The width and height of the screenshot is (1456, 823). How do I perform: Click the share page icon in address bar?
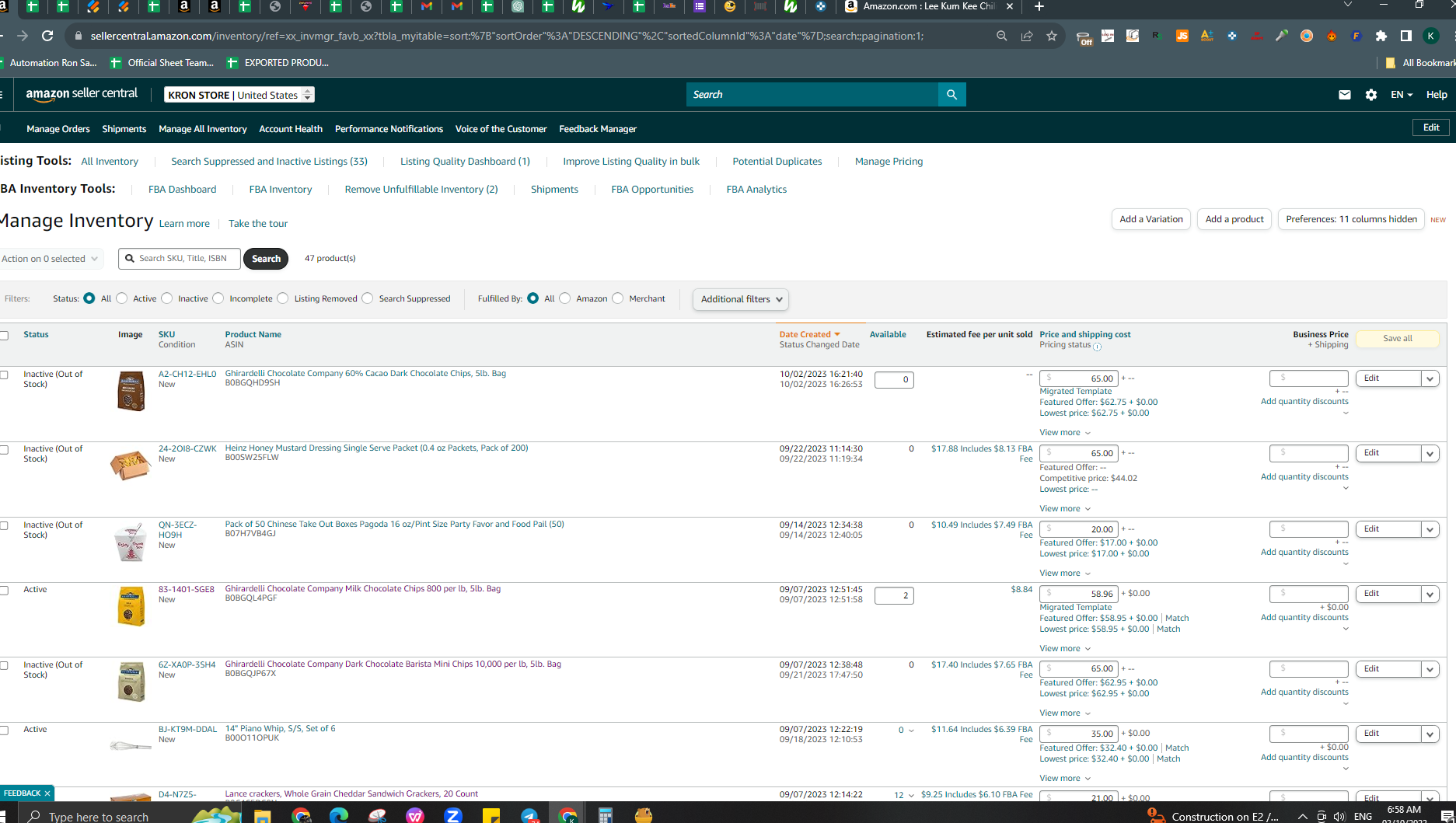[x=1027, y=36]
